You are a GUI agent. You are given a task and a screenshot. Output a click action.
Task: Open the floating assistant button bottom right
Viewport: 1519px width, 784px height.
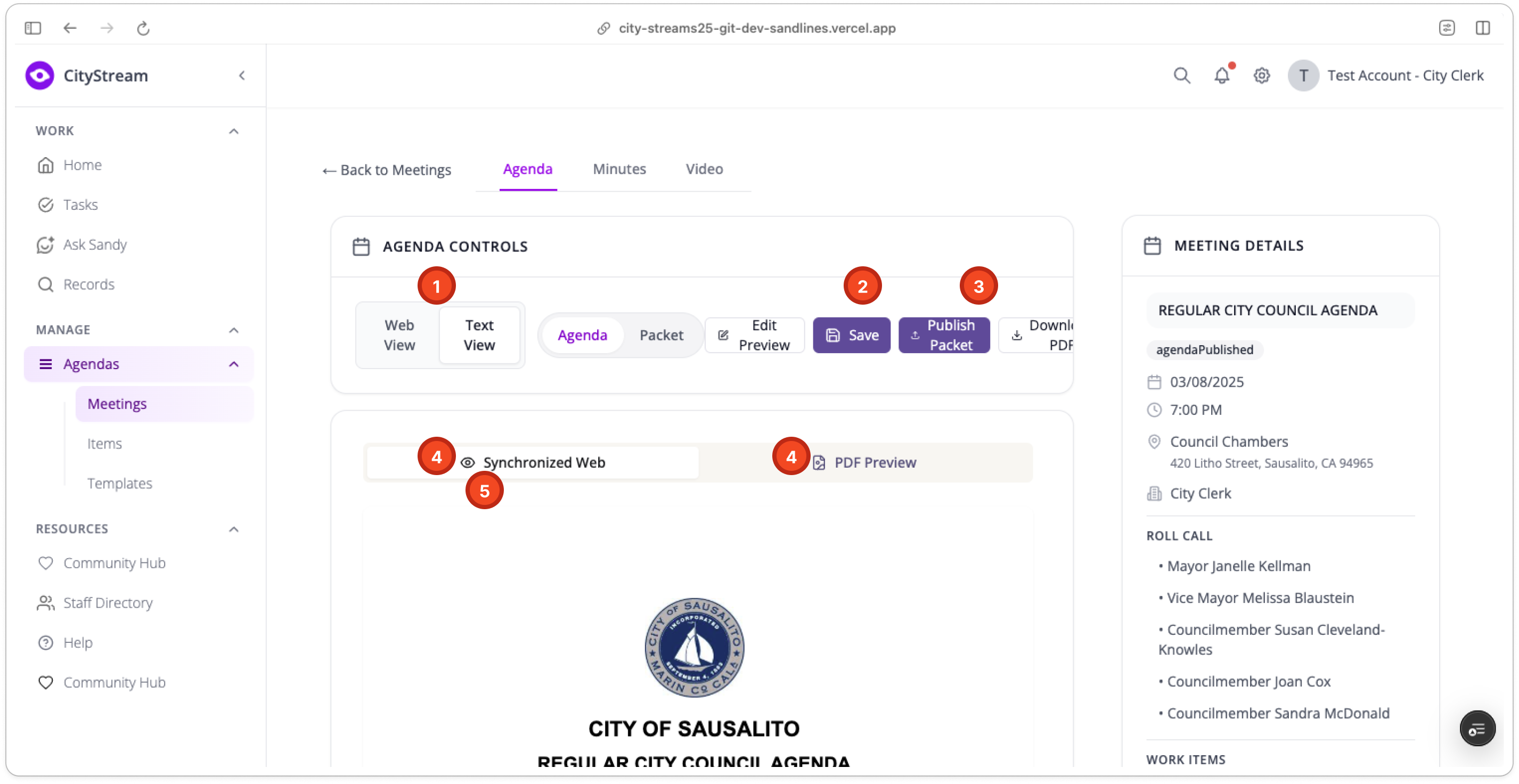point(1476,729)
